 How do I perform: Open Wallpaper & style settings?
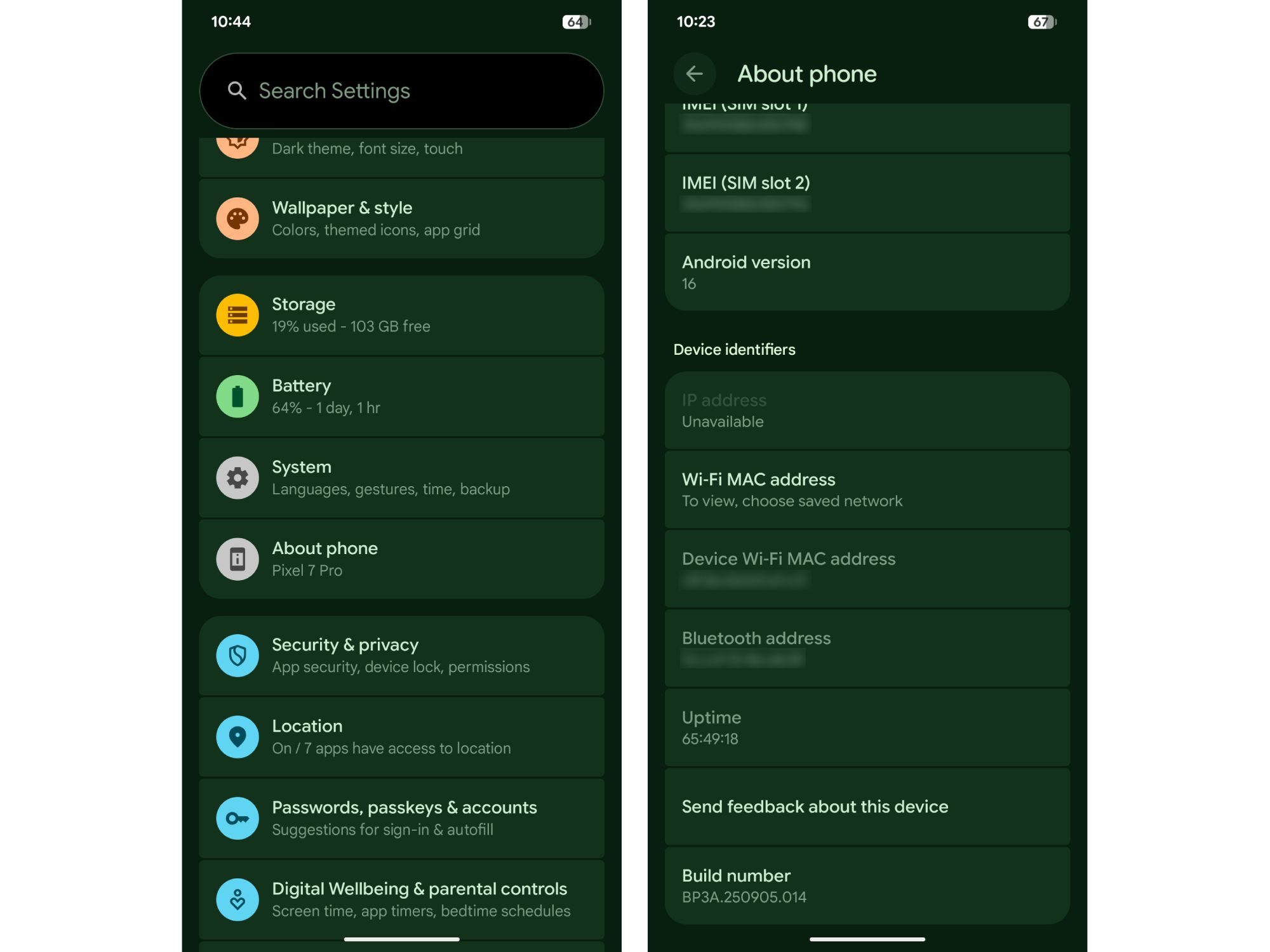coord(401,219)
